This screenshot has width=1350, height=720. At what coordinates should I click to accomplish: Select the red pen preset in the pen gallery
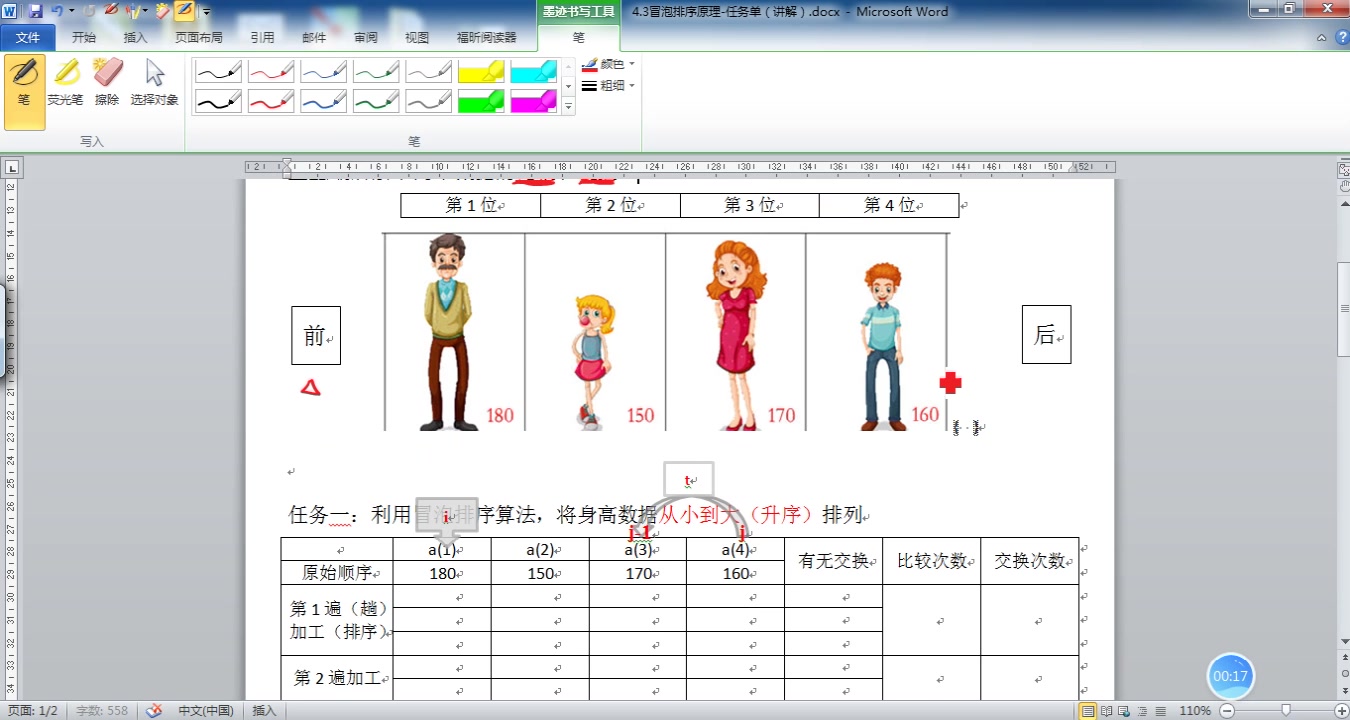pyautogui.click(x=271, y=71)
